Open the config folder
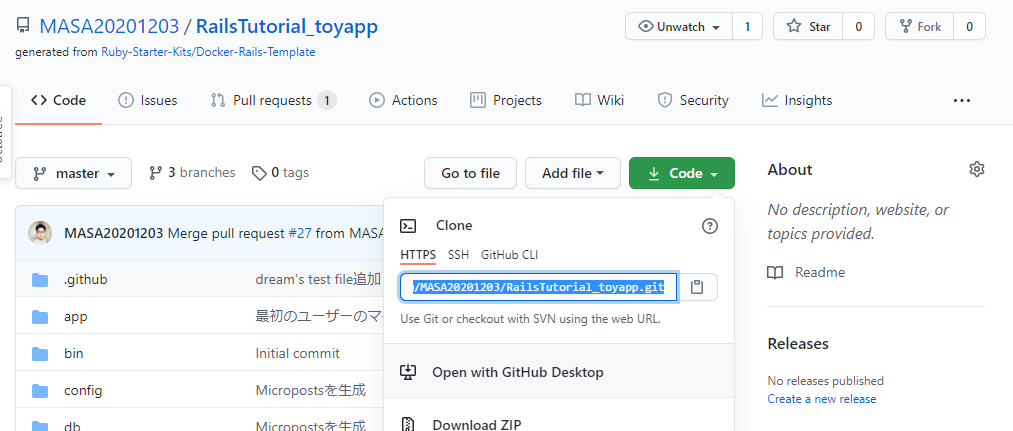Screen dimensions: 1013x431 83,390
